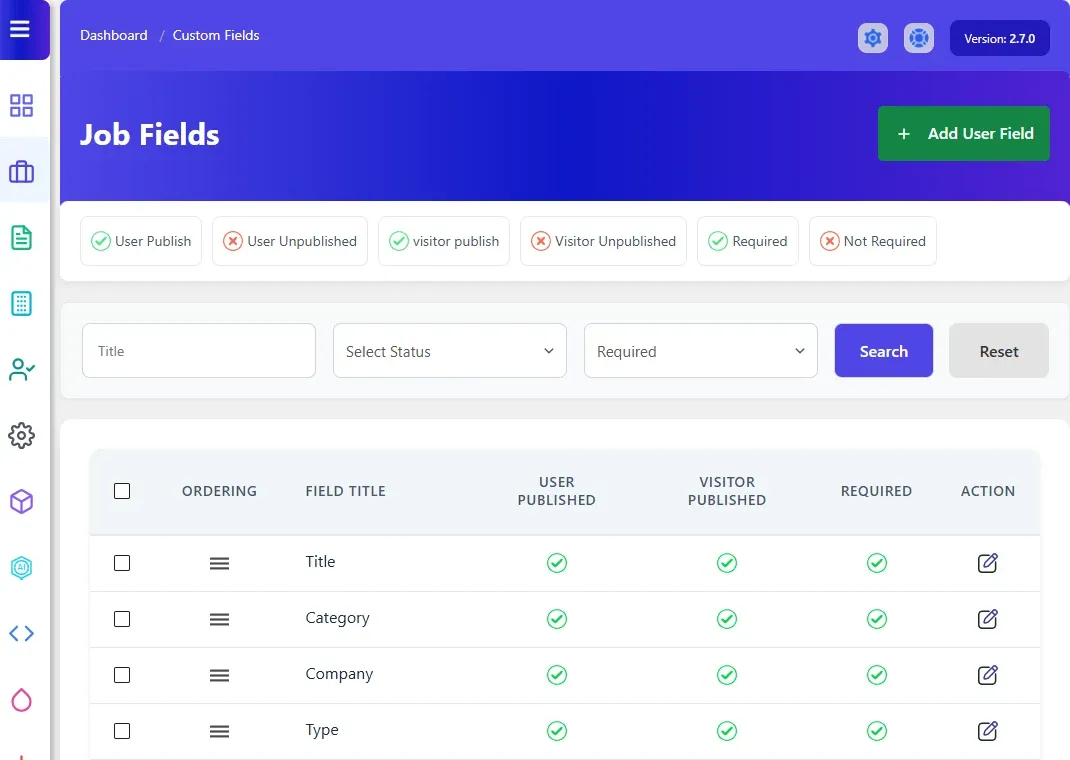Edit the Category field row
The image size is (1070, 760).
pos(987,619)
